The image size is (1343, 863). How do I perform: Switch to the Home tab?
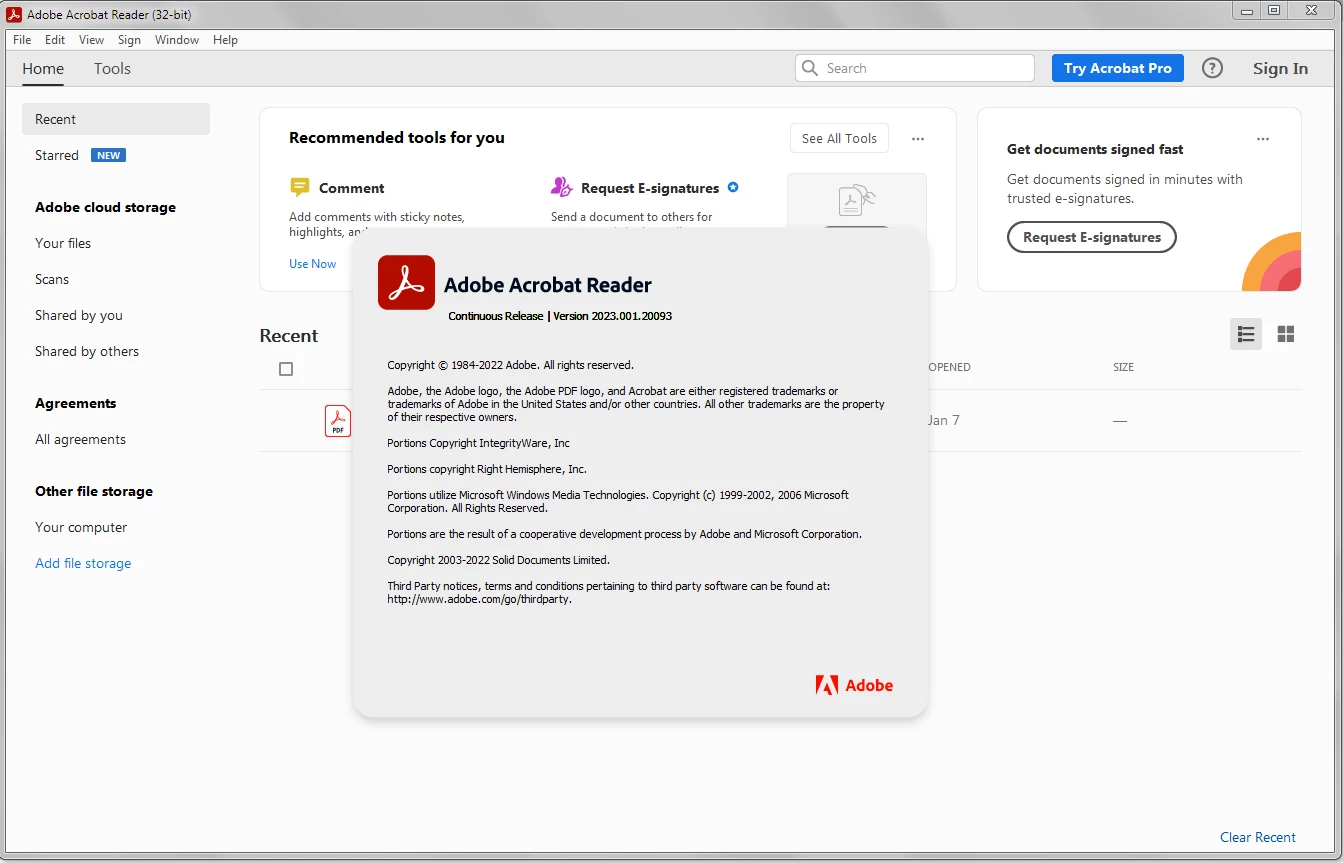tap(43, 69)
